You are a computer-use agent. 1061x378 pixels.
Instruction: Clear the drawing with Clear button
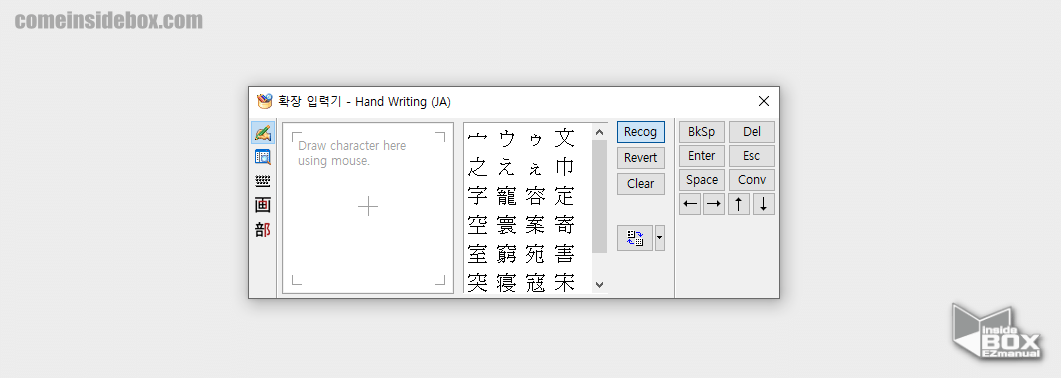click(x=641, y=183)
